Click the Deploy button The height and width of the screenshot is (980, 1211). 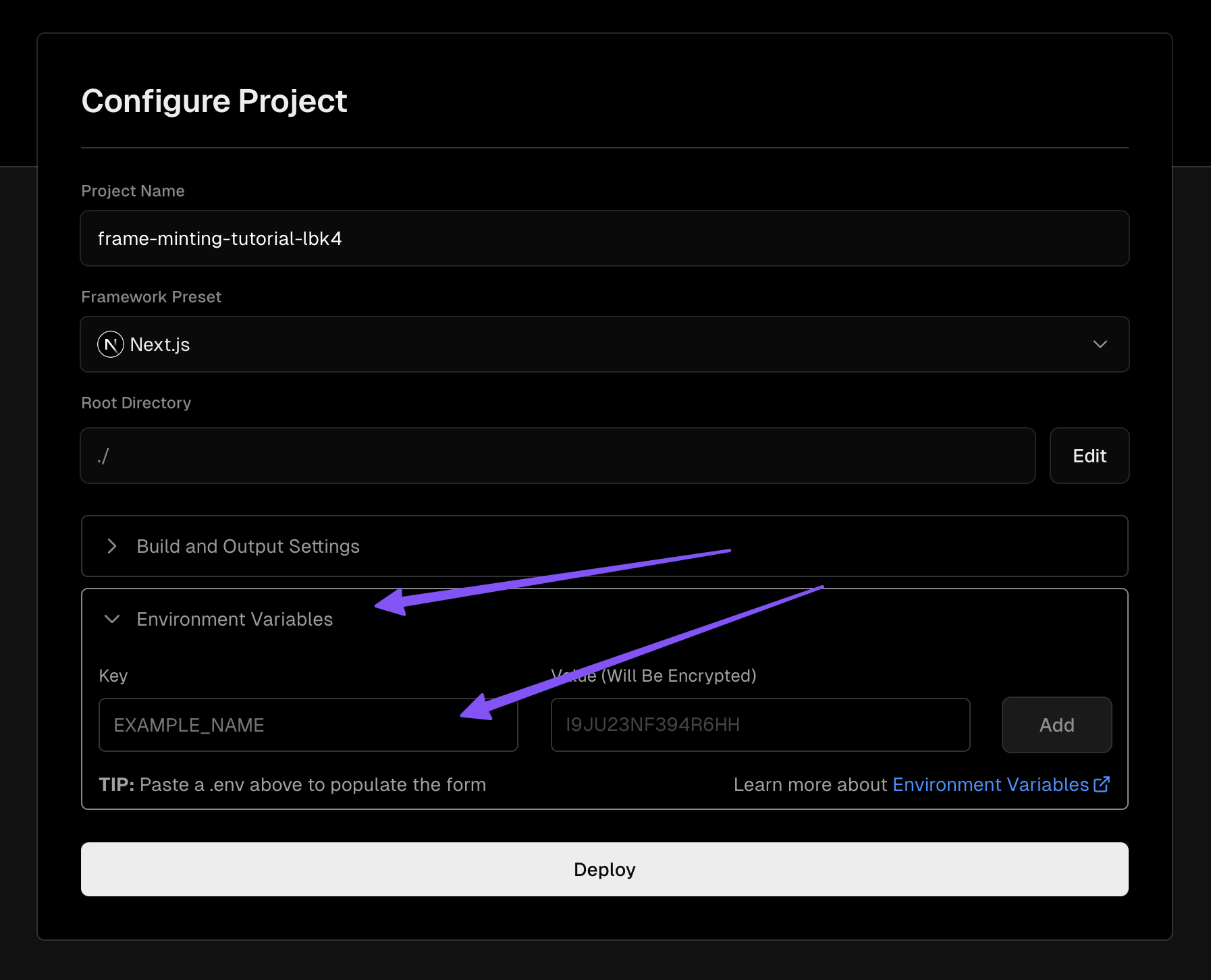(604, 869)
